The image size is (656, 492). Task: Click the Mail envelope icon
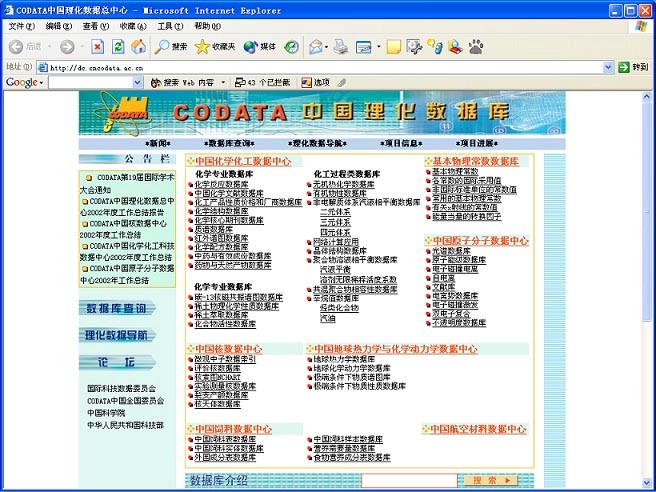316,46
